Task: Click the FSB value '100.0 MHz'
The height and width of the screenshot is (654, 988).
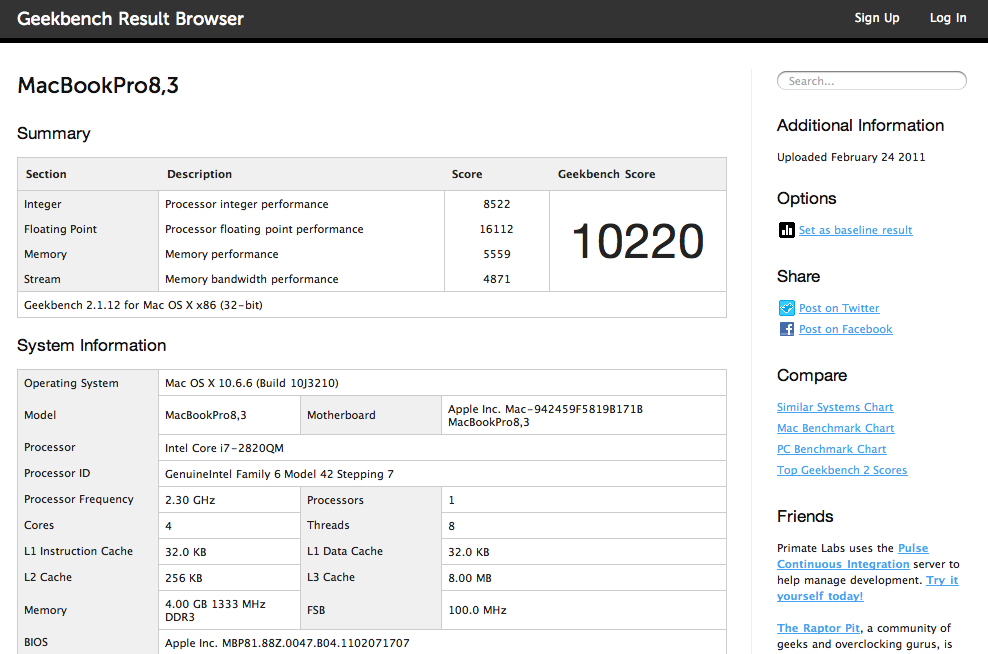Action: point(477,610)
